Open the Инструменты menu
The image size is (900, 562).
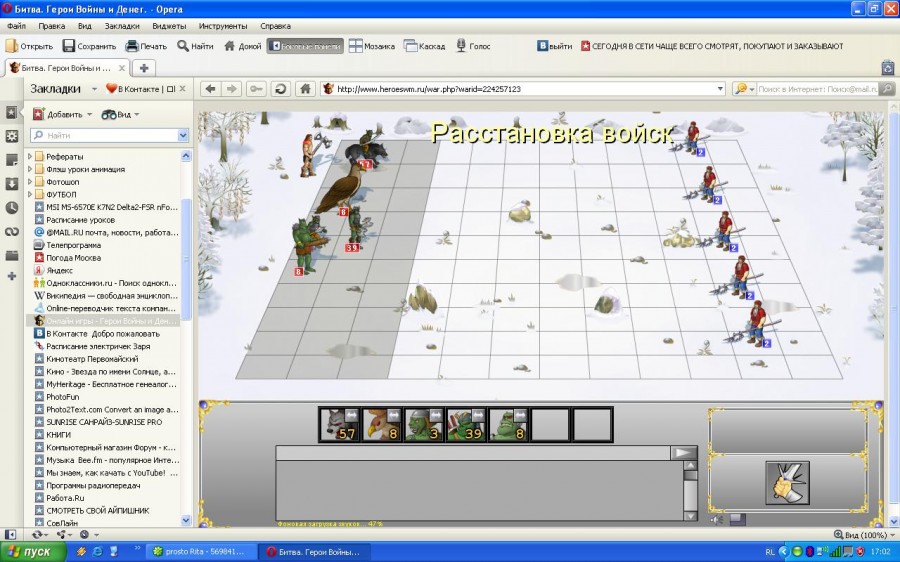[x=223, y=26]
